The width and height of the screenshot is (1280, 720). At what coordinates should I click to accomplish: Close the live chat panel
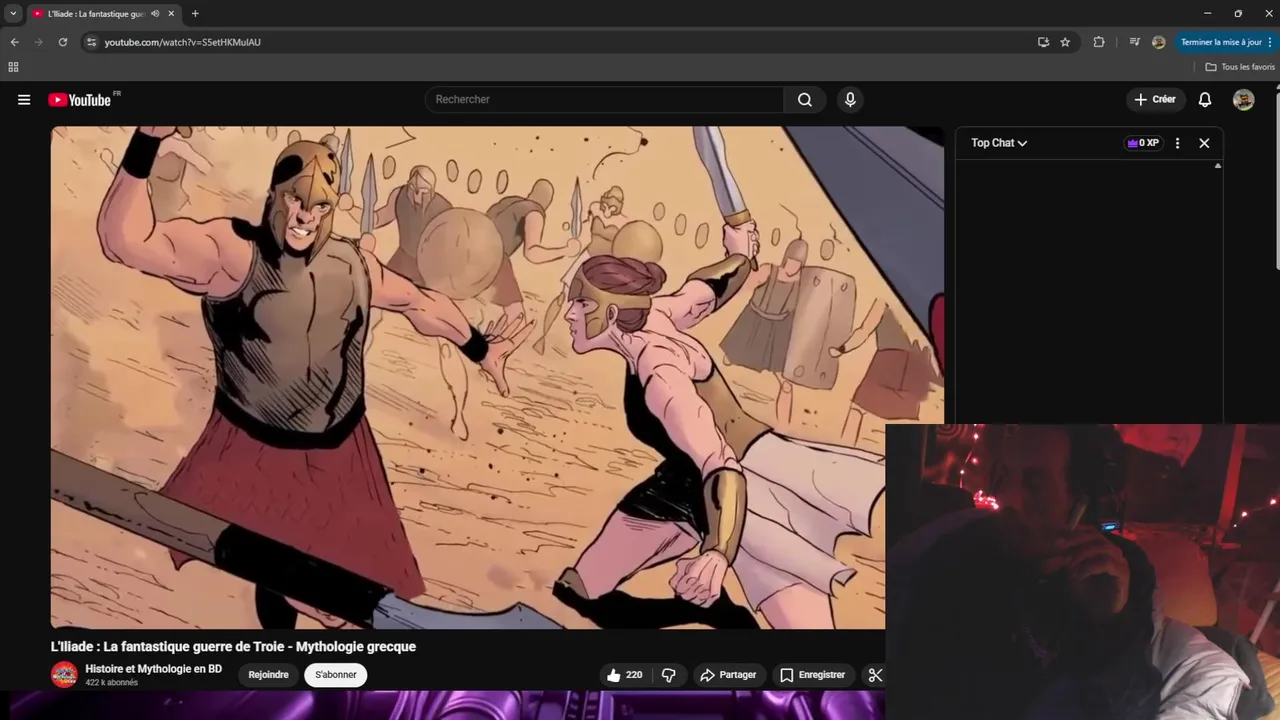[x=1204, y=143]
